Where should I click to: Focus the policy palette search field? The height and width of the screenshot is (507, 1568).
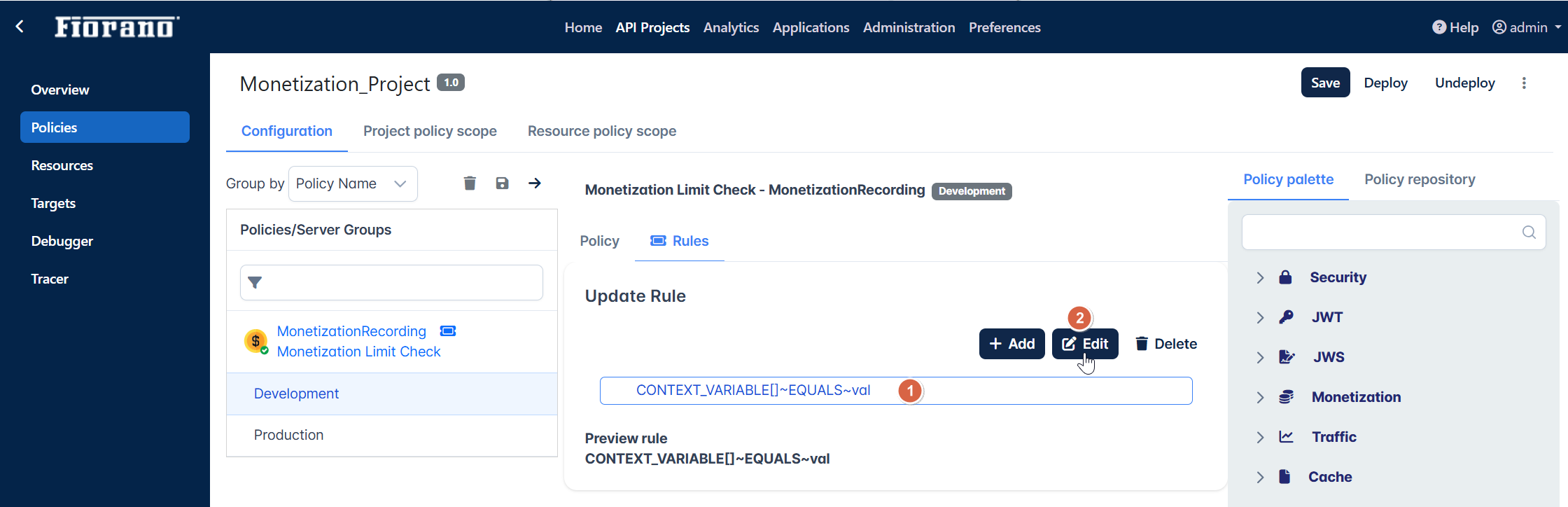click(1394, 232)
